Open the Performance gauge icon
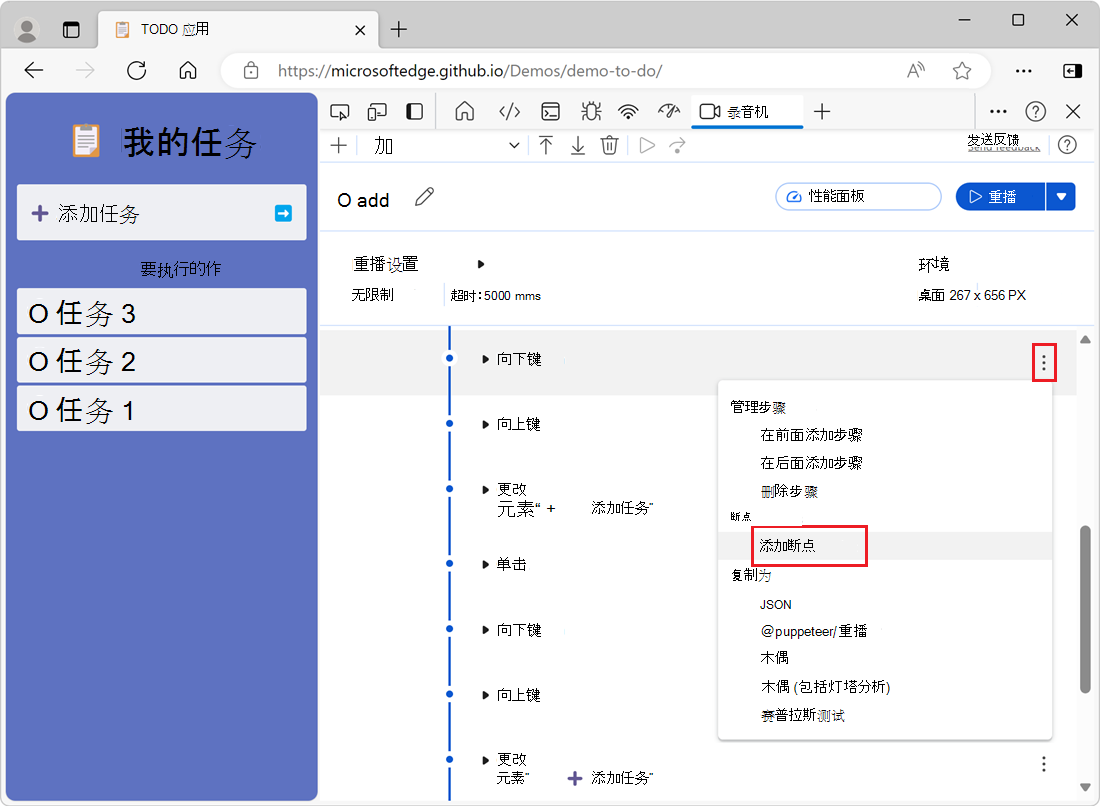 (669, 112)
